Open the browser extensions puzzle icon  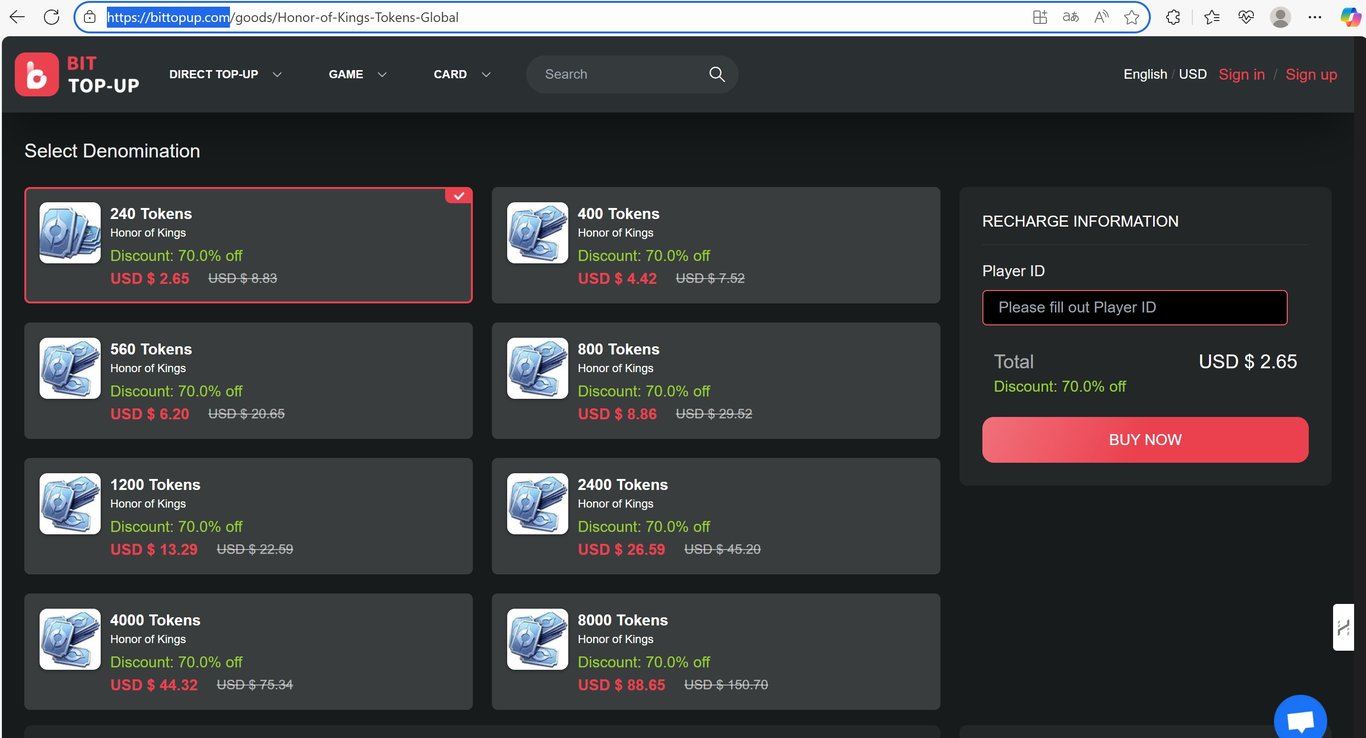click(x=1174, y=17)
